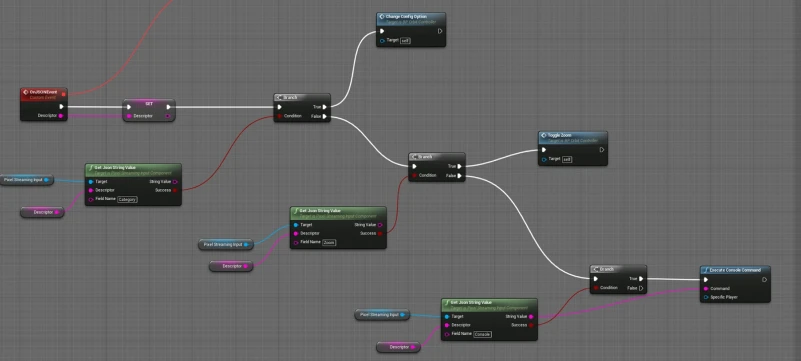
Task: Click the exec input pin of SET node
Action: pyautogui.click(x=129, y=107)
